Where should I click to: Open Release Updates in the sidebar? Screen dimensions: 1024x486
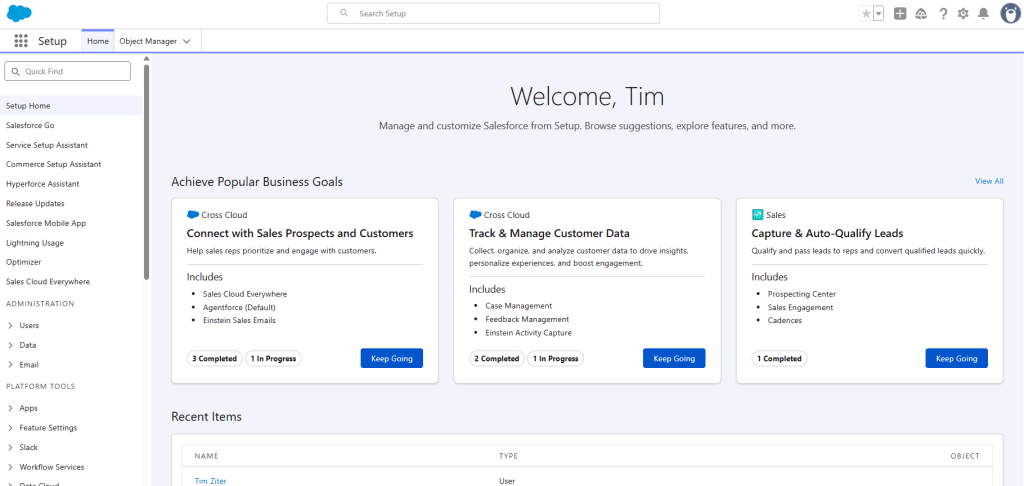(x=35, y=203)
